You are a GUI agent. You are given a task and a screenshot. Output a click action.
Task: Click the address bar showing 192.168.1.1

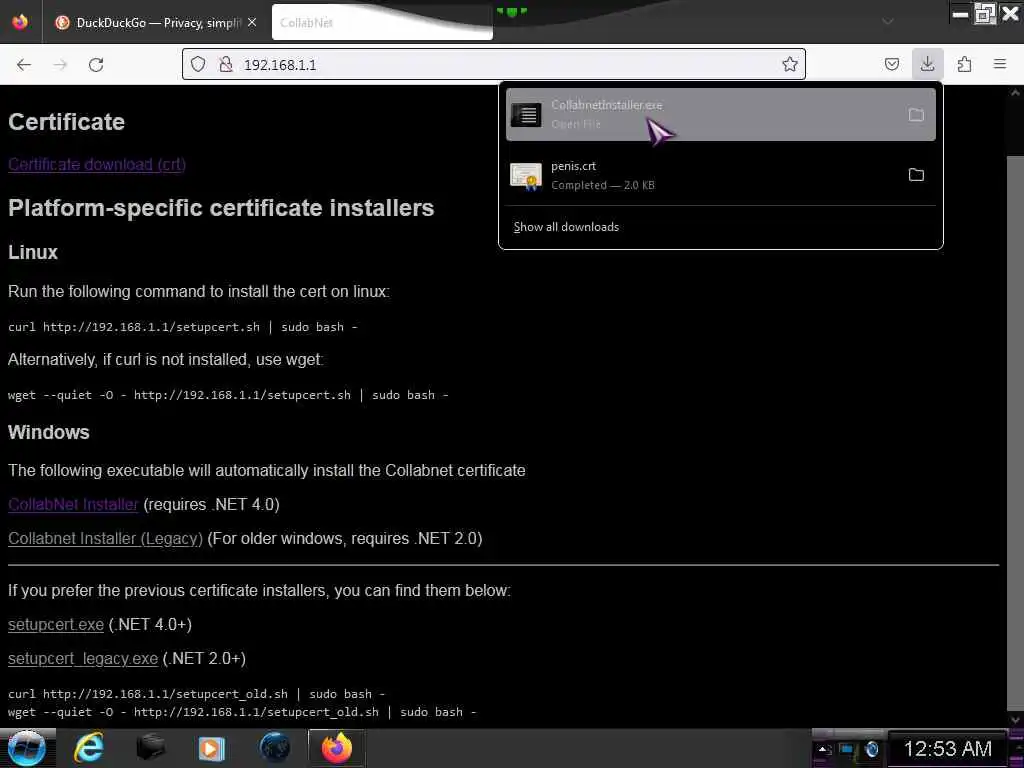[494, 64]
